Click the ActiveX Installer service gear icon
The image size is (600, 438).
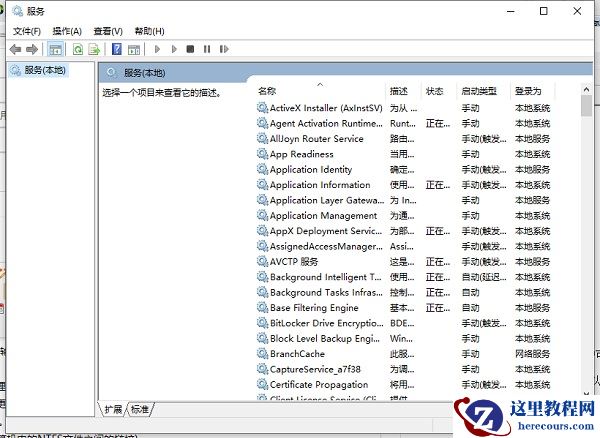tap(262, 108)
